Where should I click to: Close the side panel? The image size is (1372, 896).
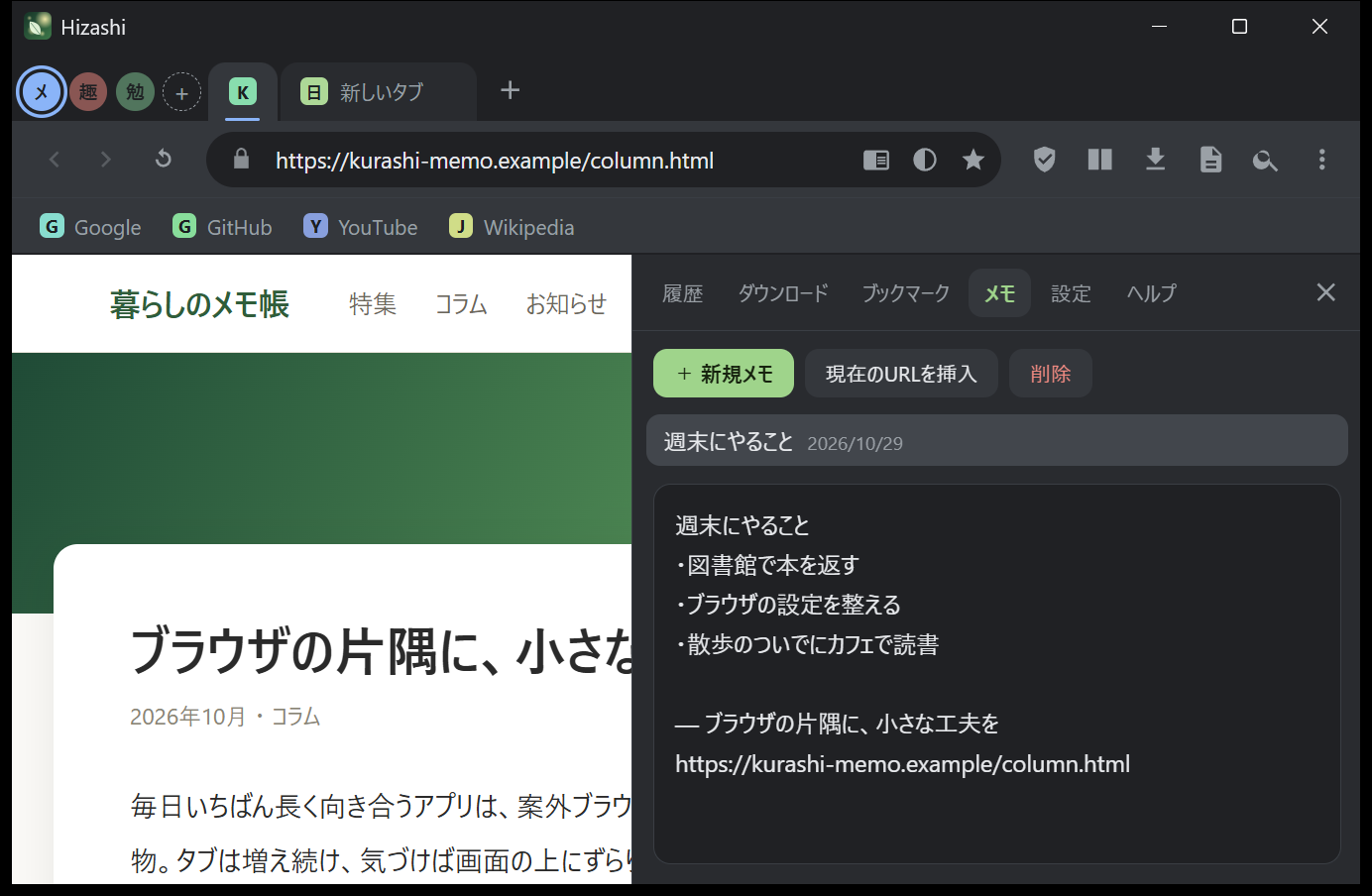point(1325,292)
